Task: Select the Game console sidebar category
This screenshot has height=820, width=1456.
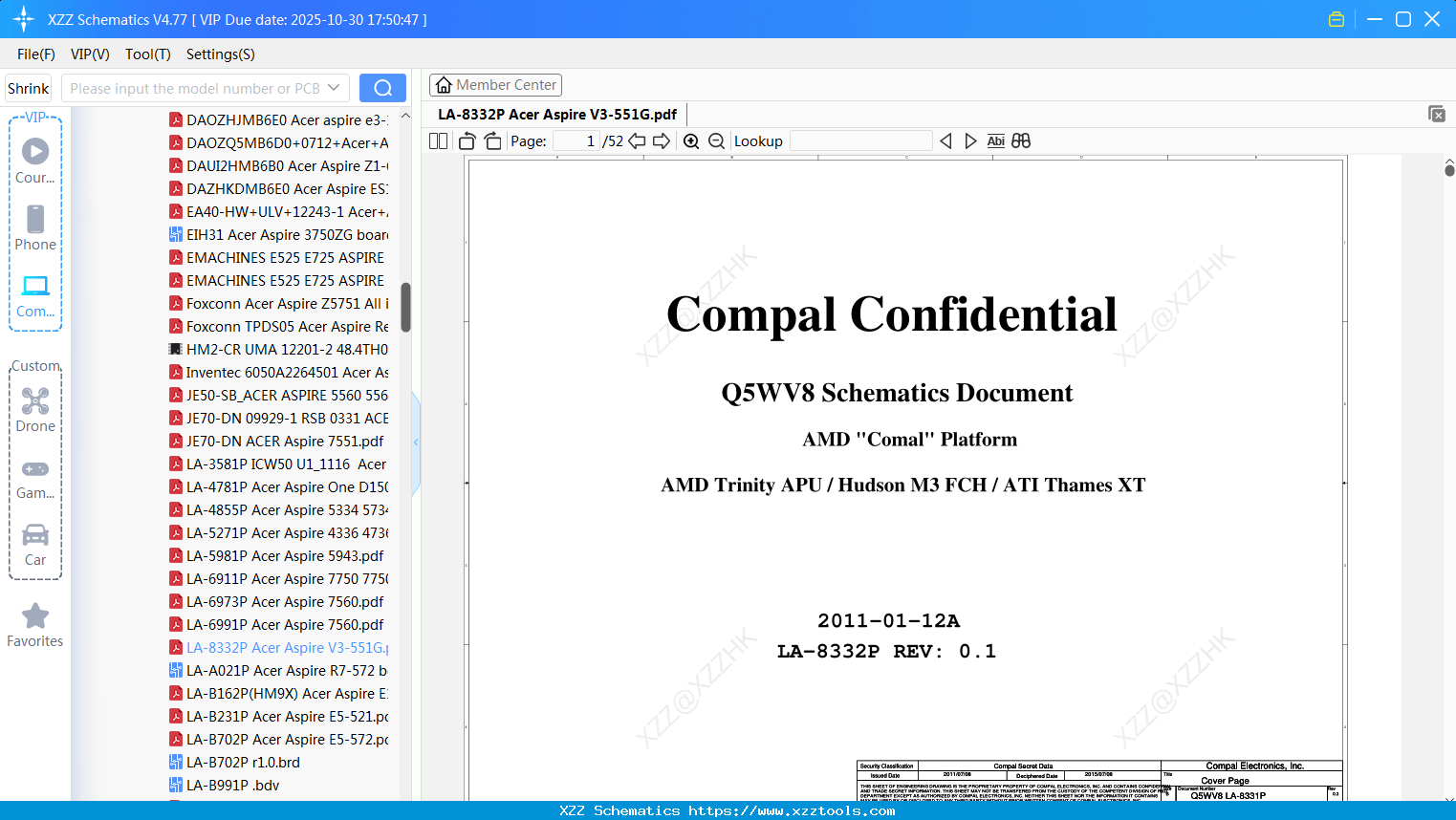Action: [x=35, y=478]
